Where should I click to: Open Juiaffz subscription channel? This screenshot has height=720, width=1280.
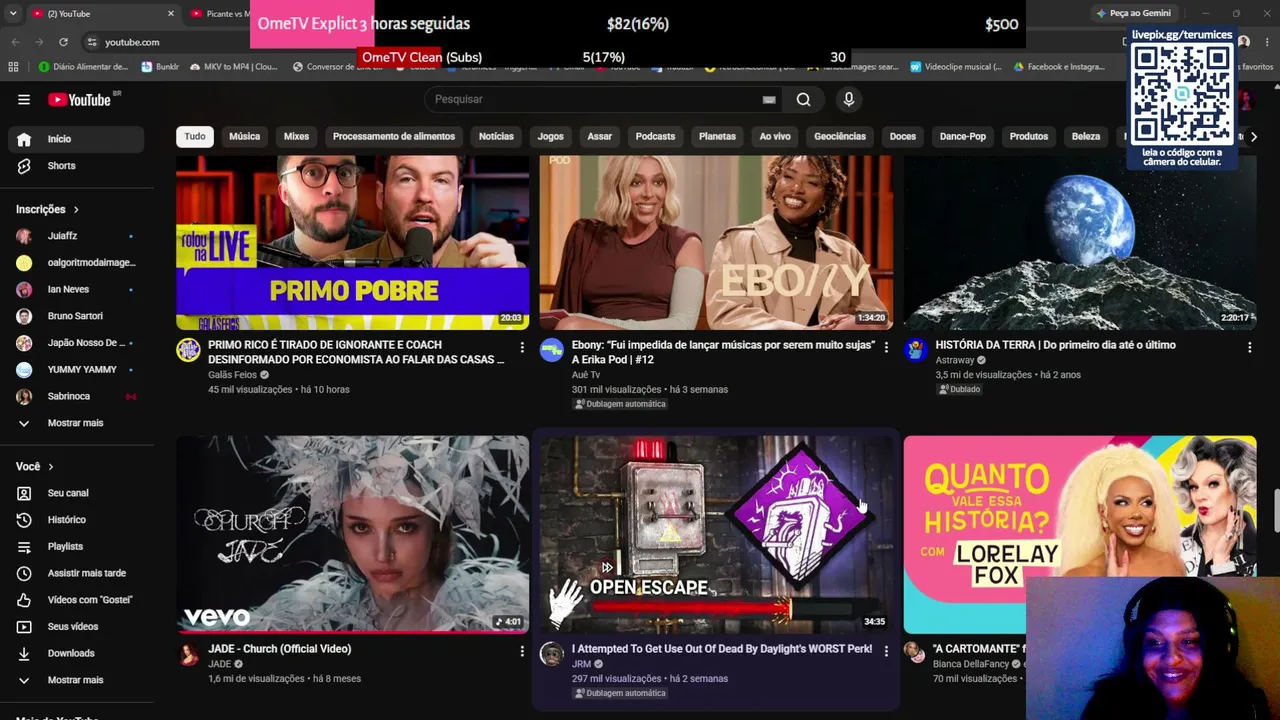pyautogui.click(x=77, y=236)
